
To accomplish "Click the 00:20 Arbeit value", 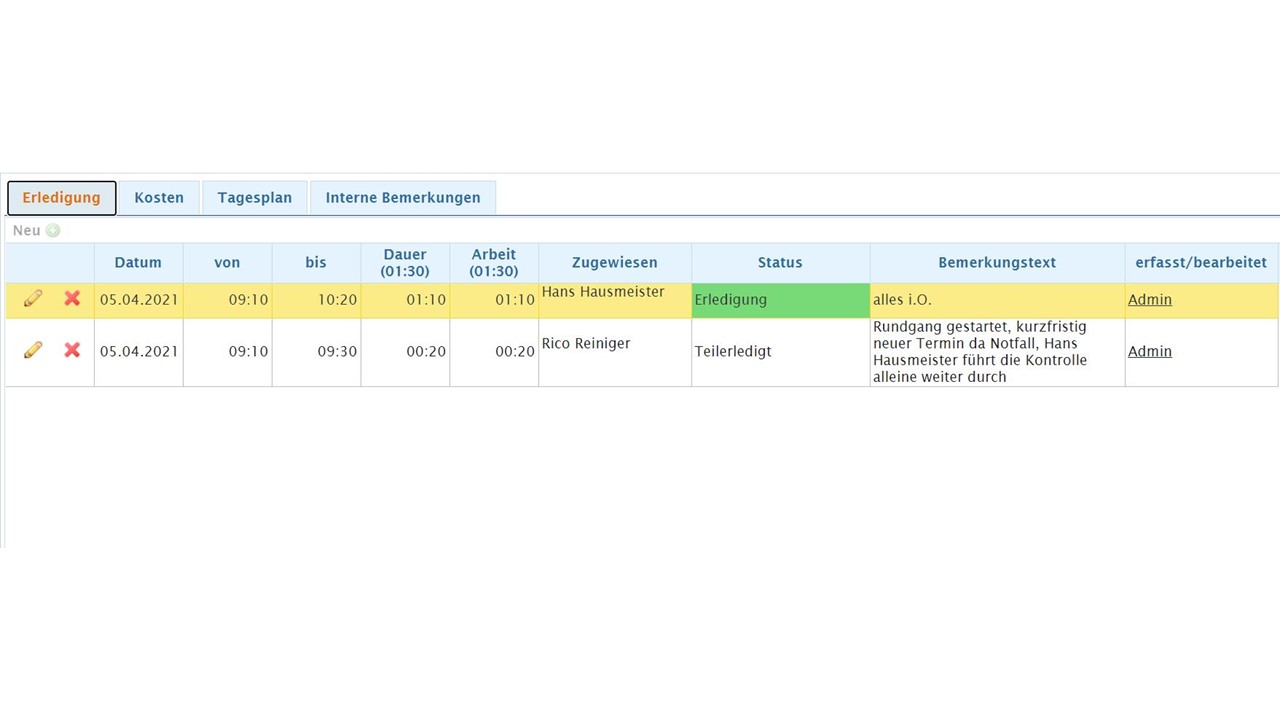I will (x=515, y=351).
